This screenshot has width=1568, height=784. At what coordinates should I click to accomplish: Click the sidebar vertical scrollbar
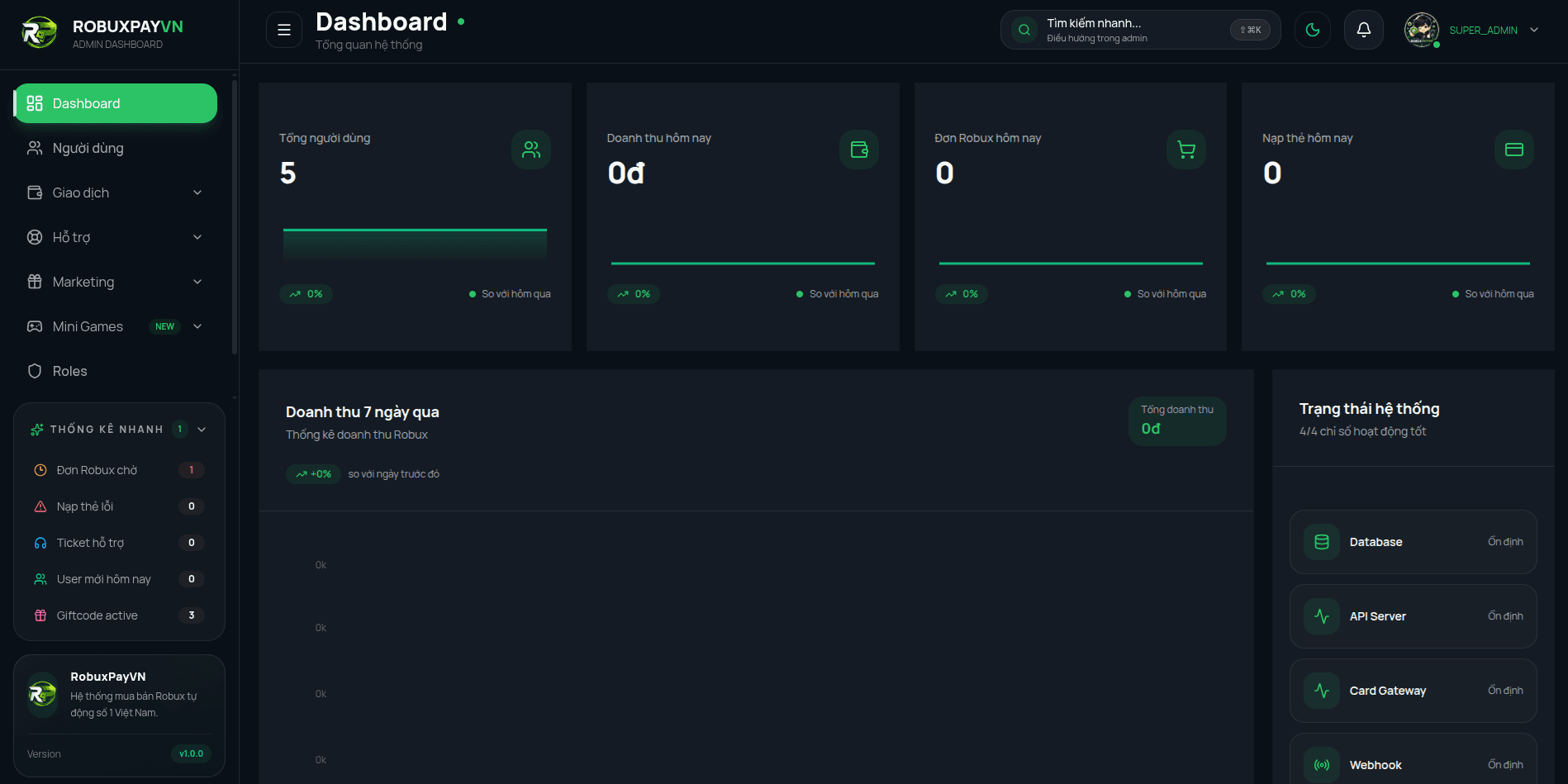[235, 216]
